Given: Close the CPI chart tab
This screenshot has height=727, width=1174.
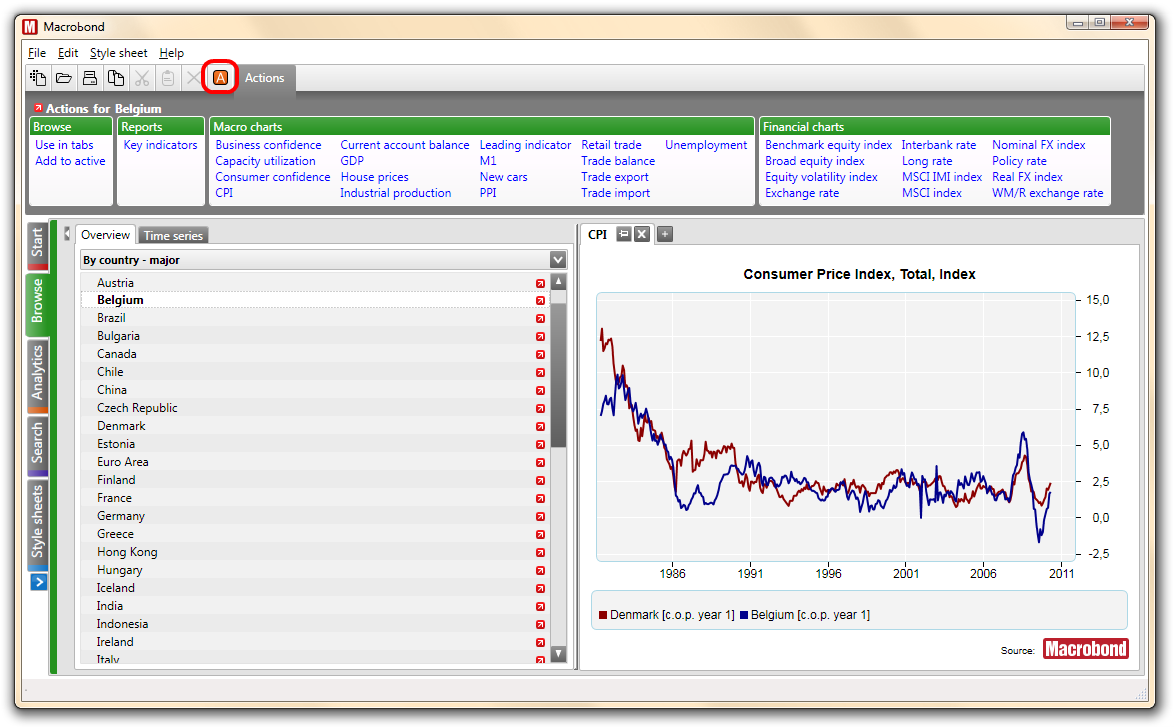Looking at the screenshot, I should click(x=642, y=234).
